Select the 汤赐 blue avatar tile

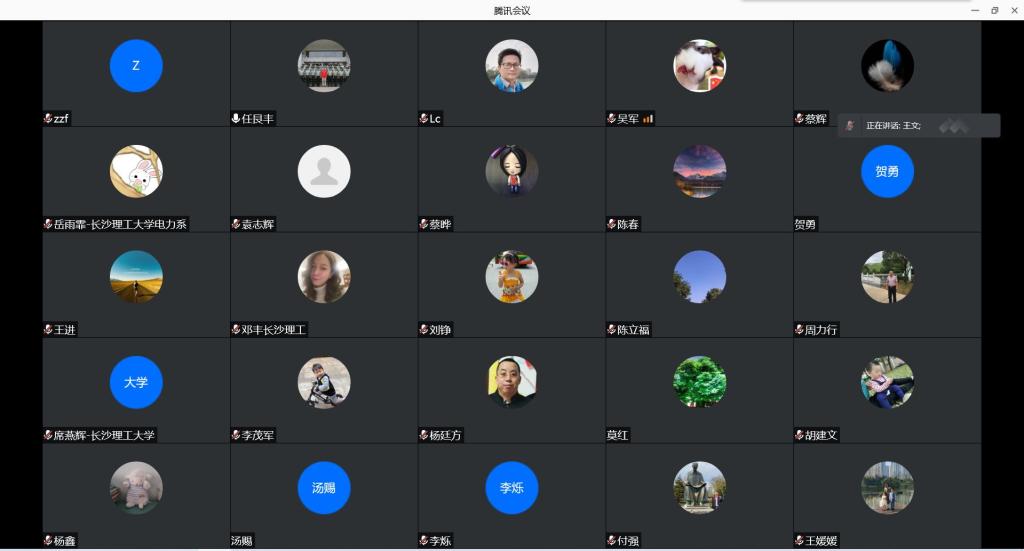click(324, 488)
